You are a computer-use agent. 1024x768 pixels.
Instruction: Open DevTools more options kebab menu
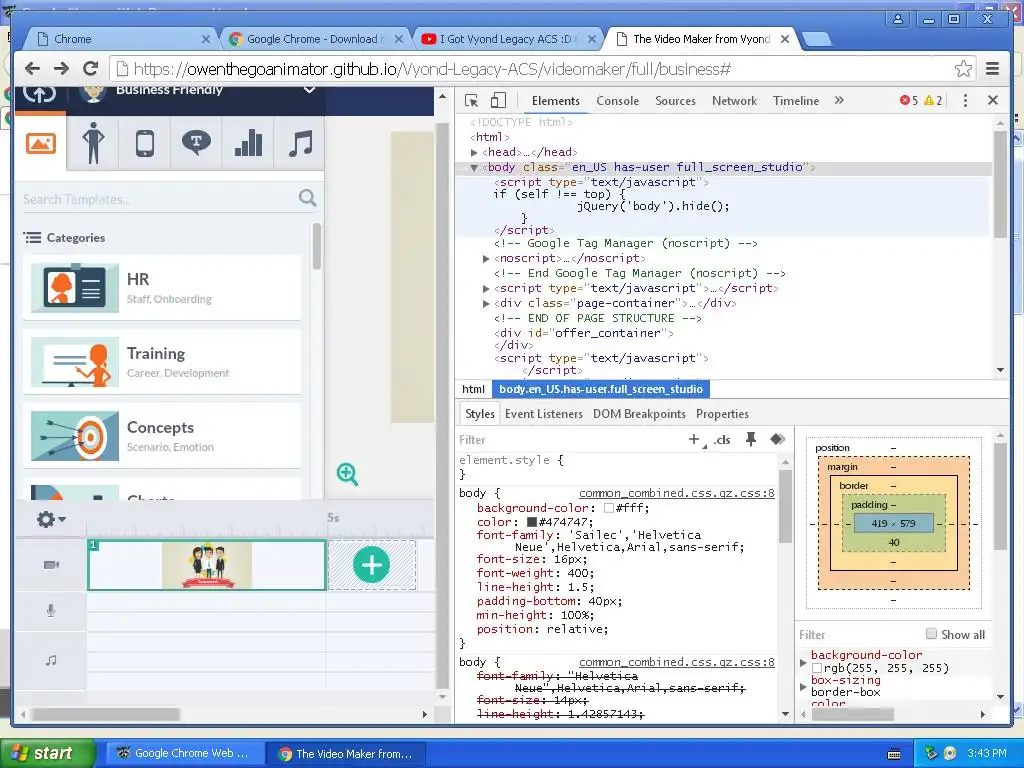965,101
